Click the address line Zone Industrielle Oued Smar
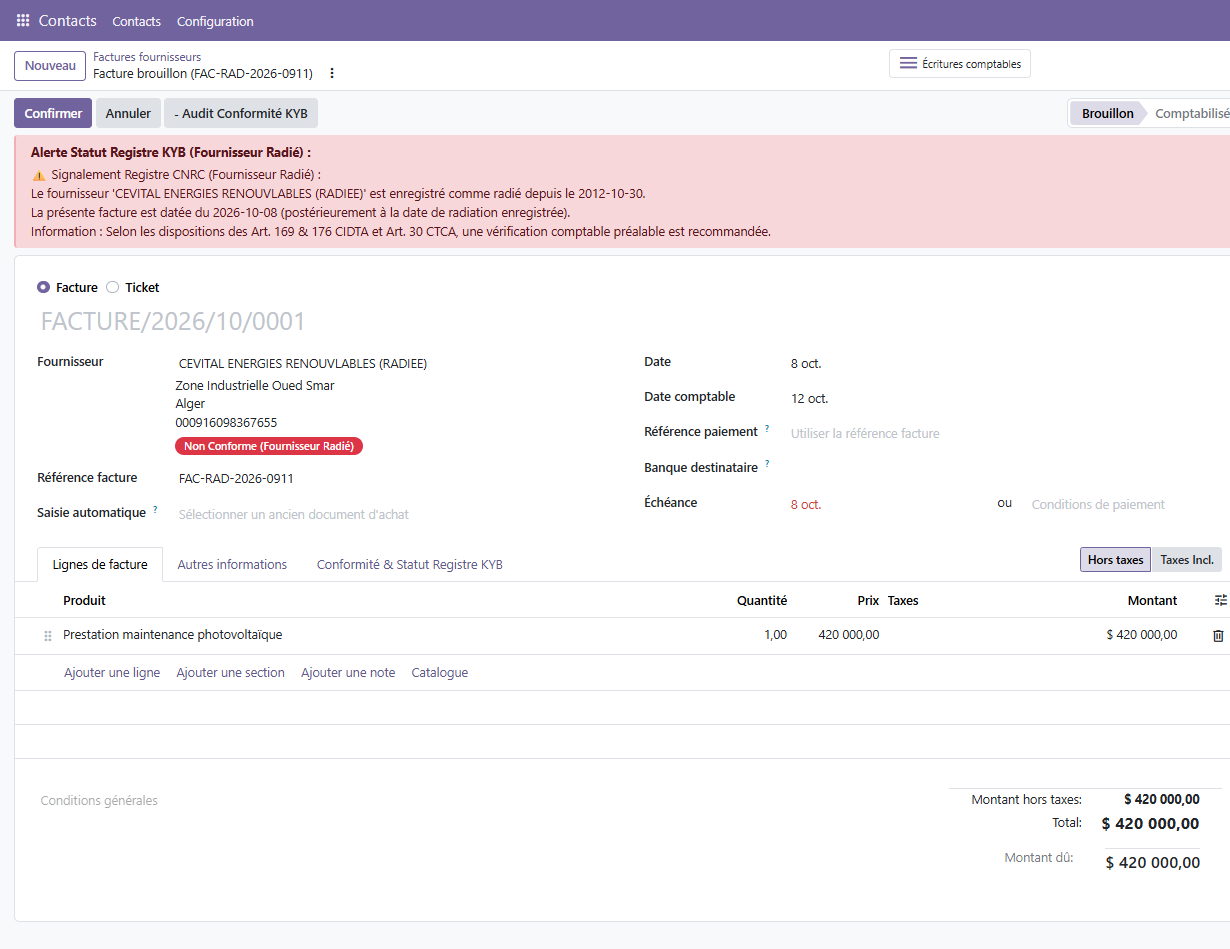 [255, 385]
